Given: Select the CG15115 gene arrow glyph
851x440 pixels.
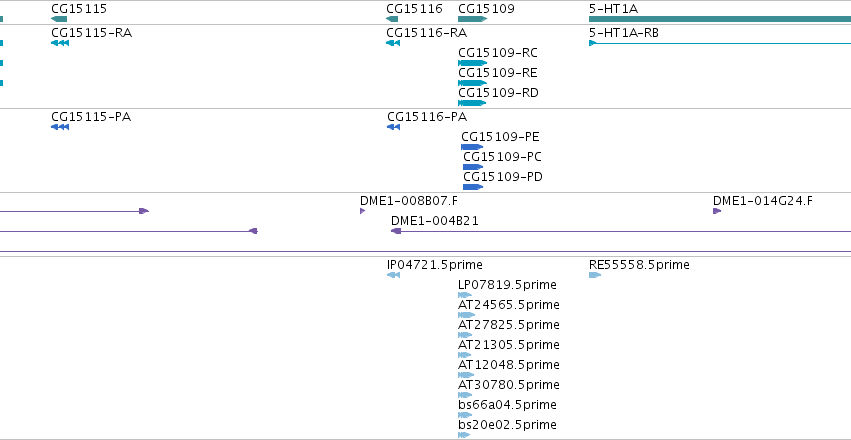Looking at the screenshot, I should click(x=59, y=19).
